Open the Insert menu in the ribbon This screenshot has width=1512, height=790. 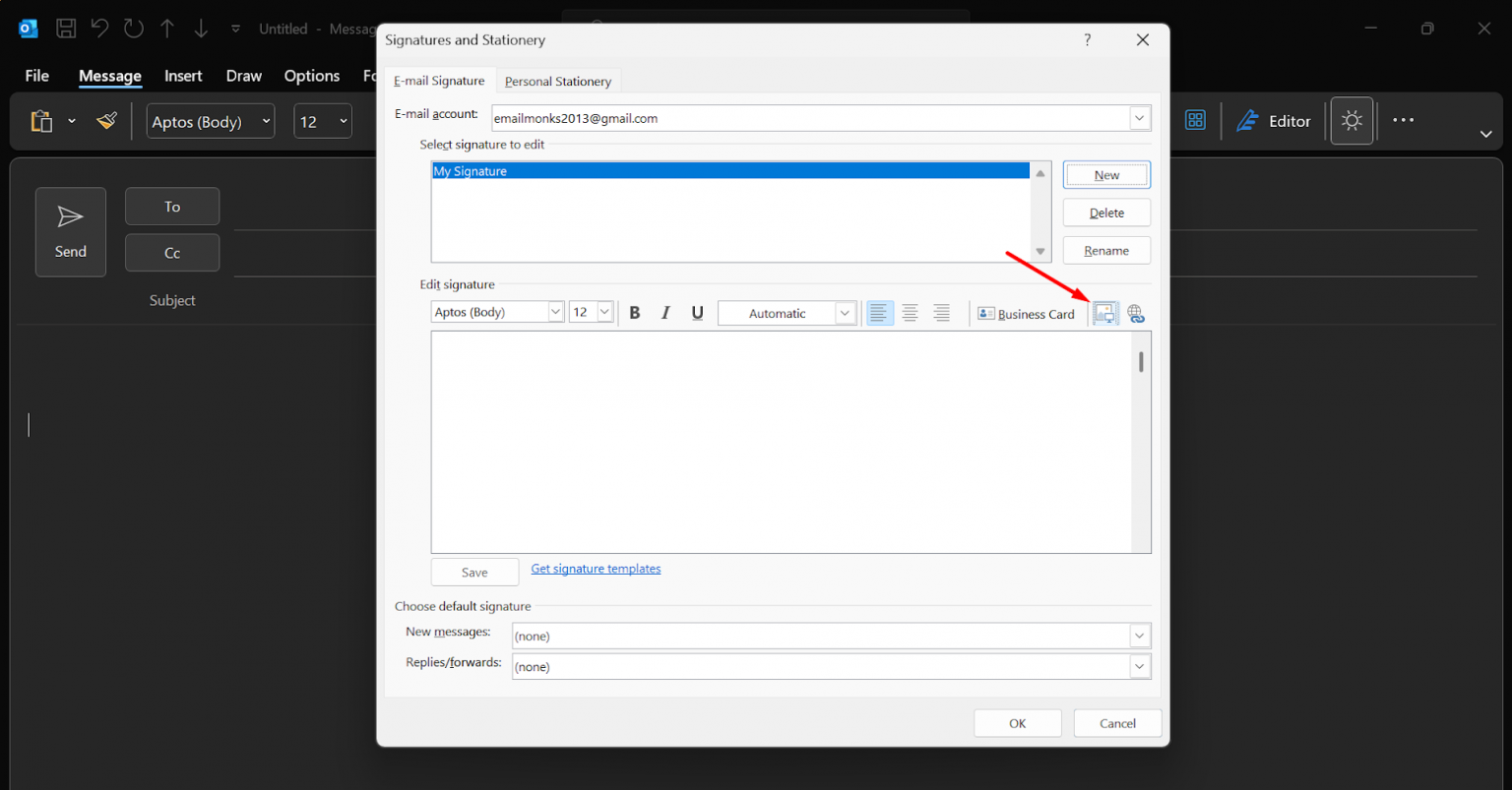point(183,75)
